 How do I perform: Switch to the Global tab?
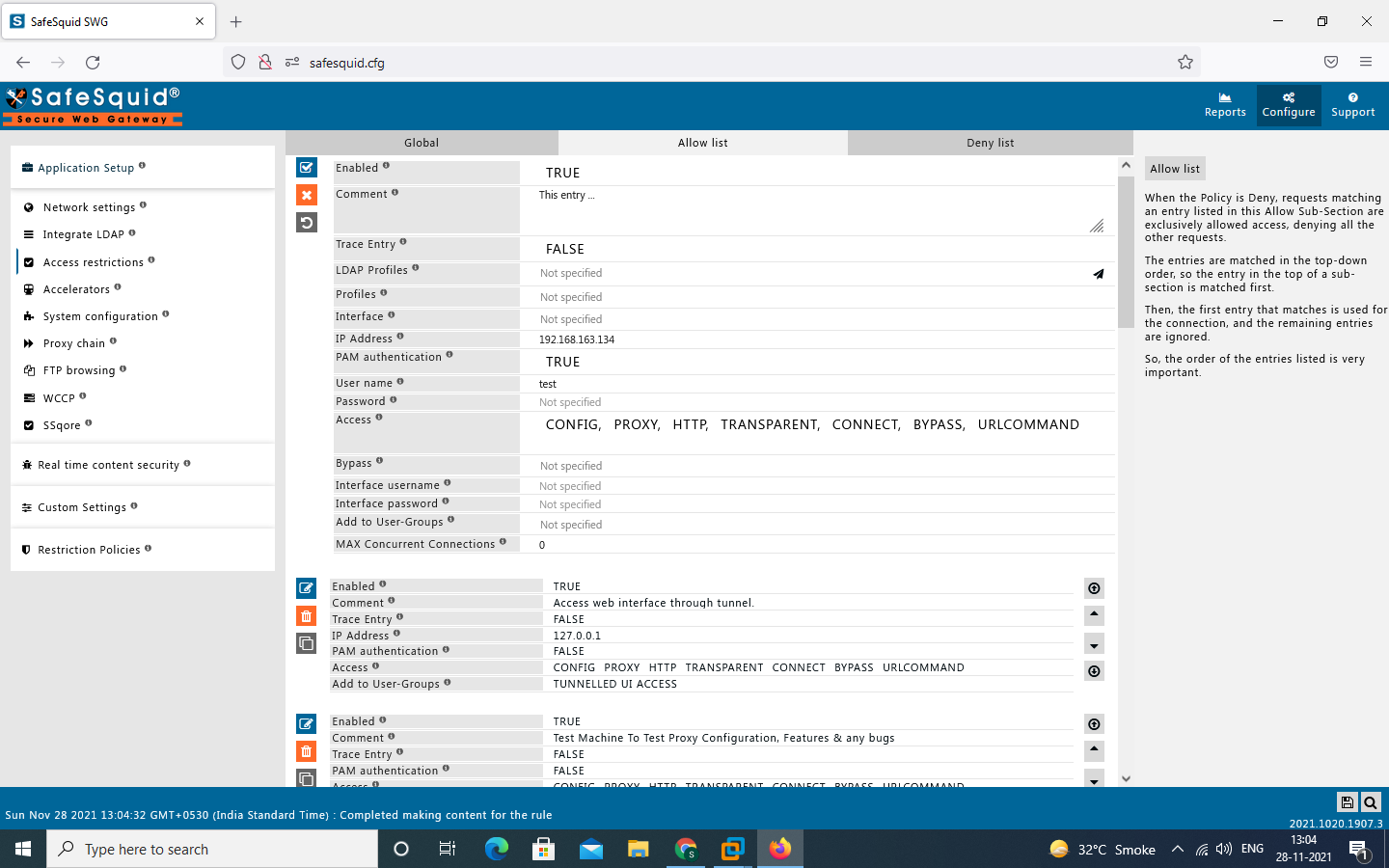coord(422,143)
